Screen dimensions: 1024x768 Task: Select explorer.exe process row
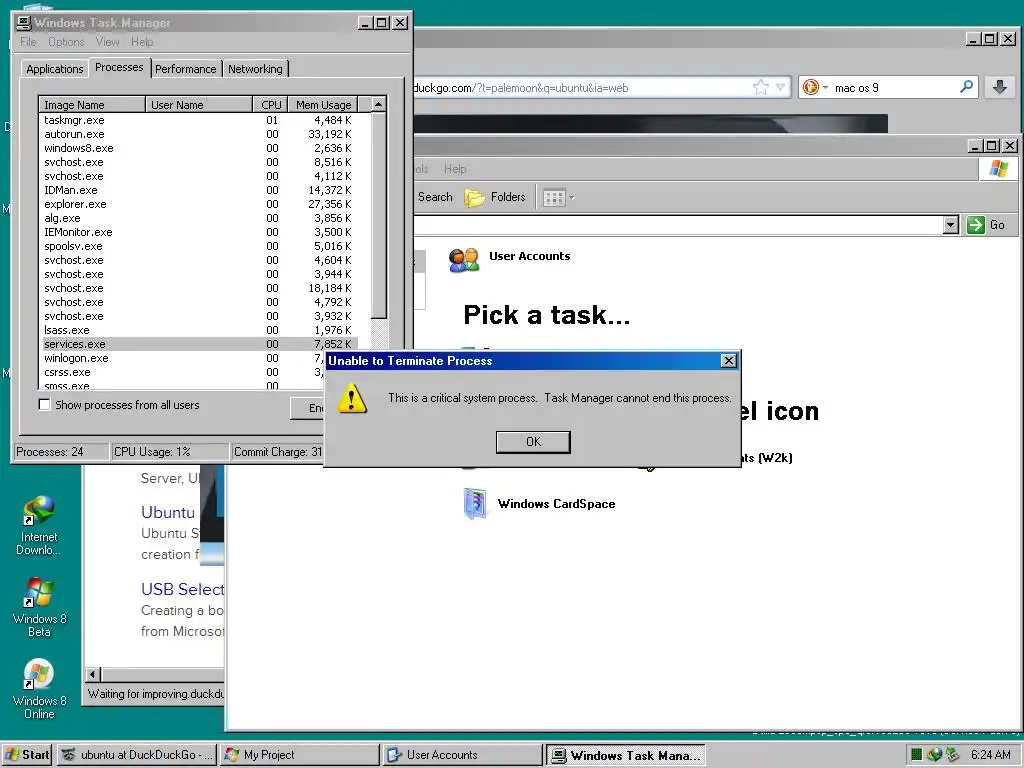coord(199,204)
